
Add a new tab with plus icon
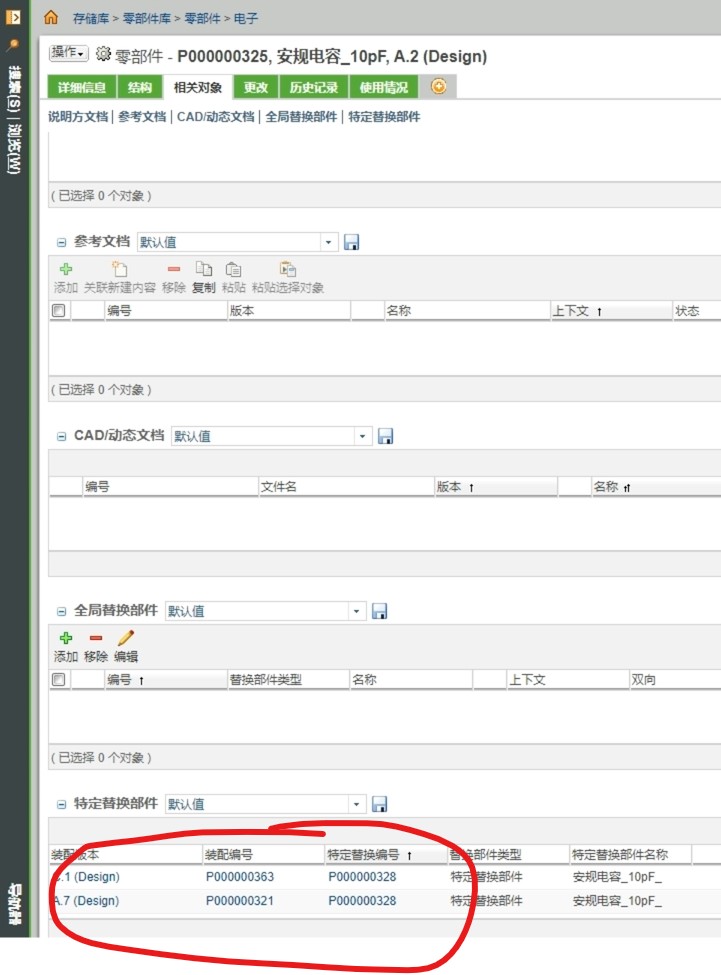[439, 86]
